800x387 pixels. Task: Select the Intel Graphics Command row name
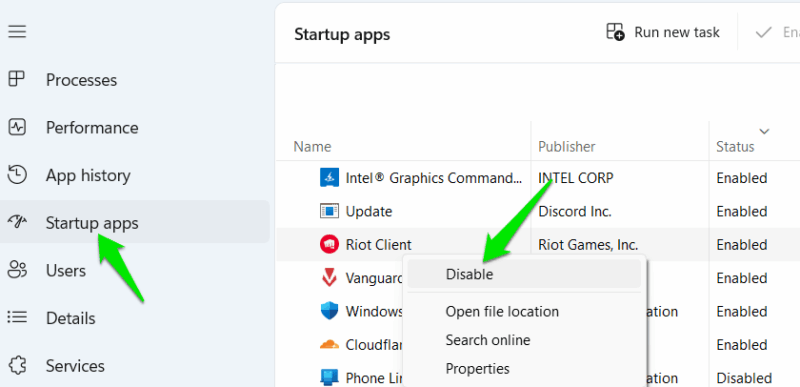coord(434,178)
